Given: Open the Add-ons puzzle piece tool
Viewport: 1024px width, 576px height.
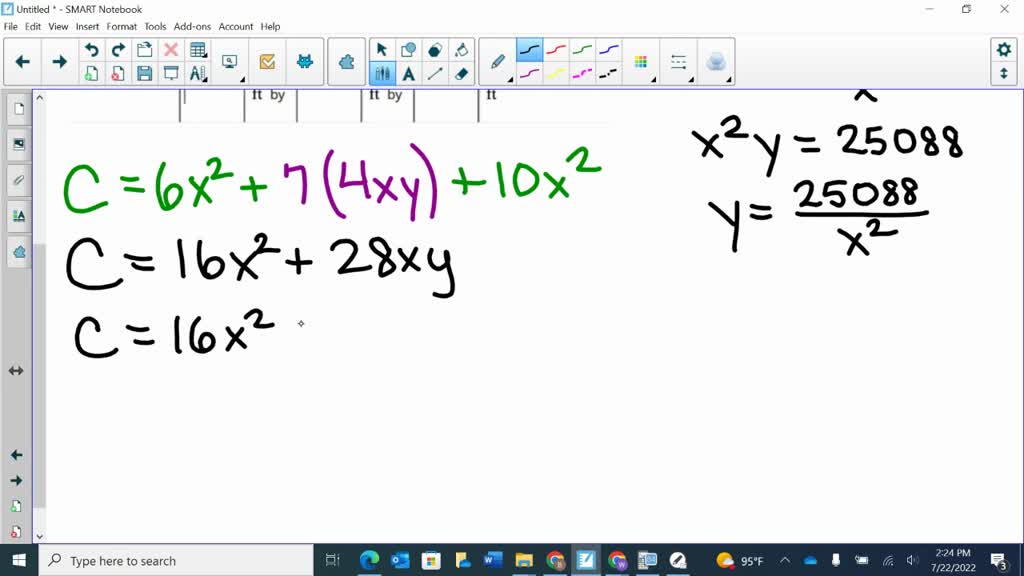Looking at the screenshot, I should (x=347, y=62).
